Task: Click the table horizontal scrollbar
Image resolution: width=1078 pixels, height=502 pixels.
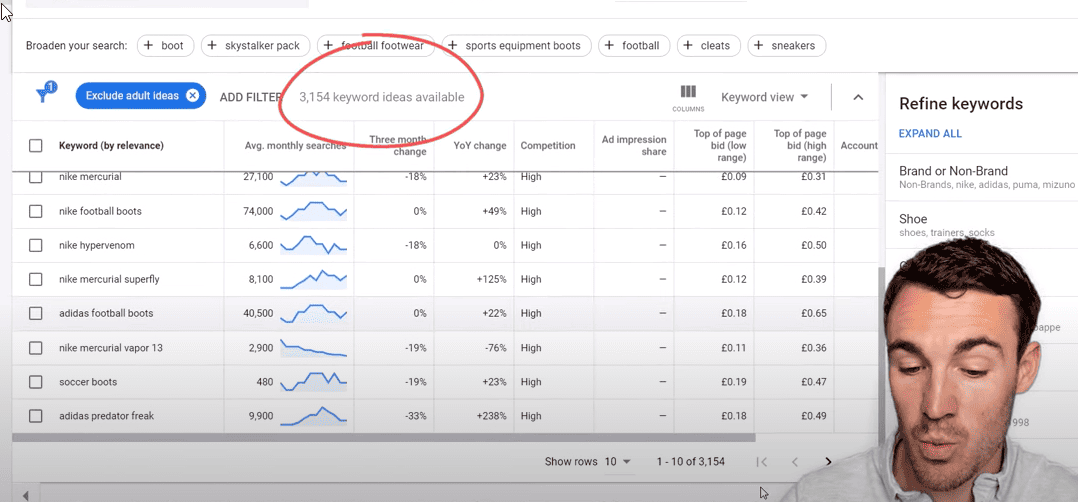Action: coord(384,437)
